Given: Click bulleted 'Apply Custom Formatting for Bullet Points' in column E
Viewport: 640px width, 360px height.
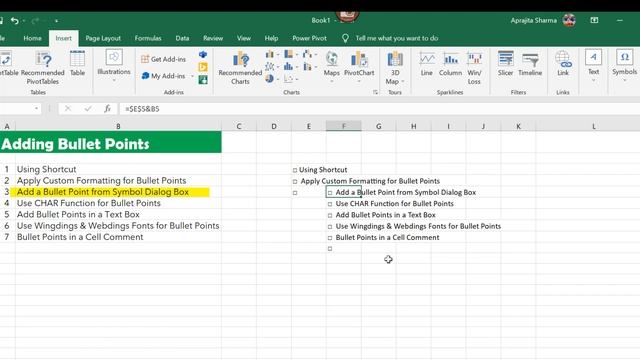Looking at the screenshot, I should [x=367, y=181].
